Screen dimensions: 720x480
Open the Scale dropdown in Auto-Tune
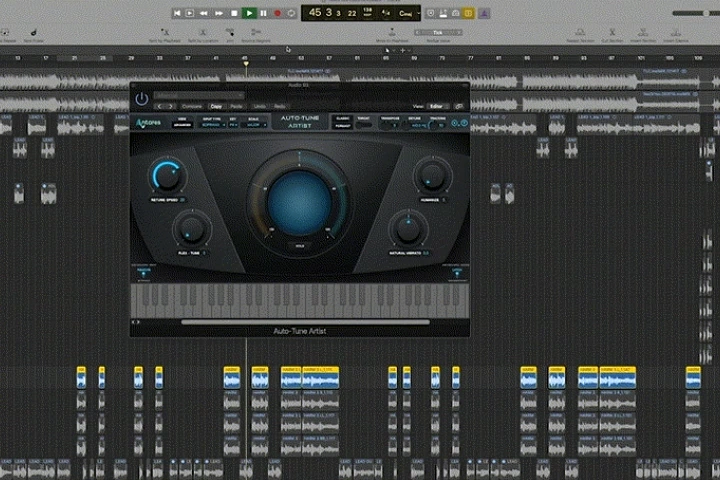pos(254,125)
